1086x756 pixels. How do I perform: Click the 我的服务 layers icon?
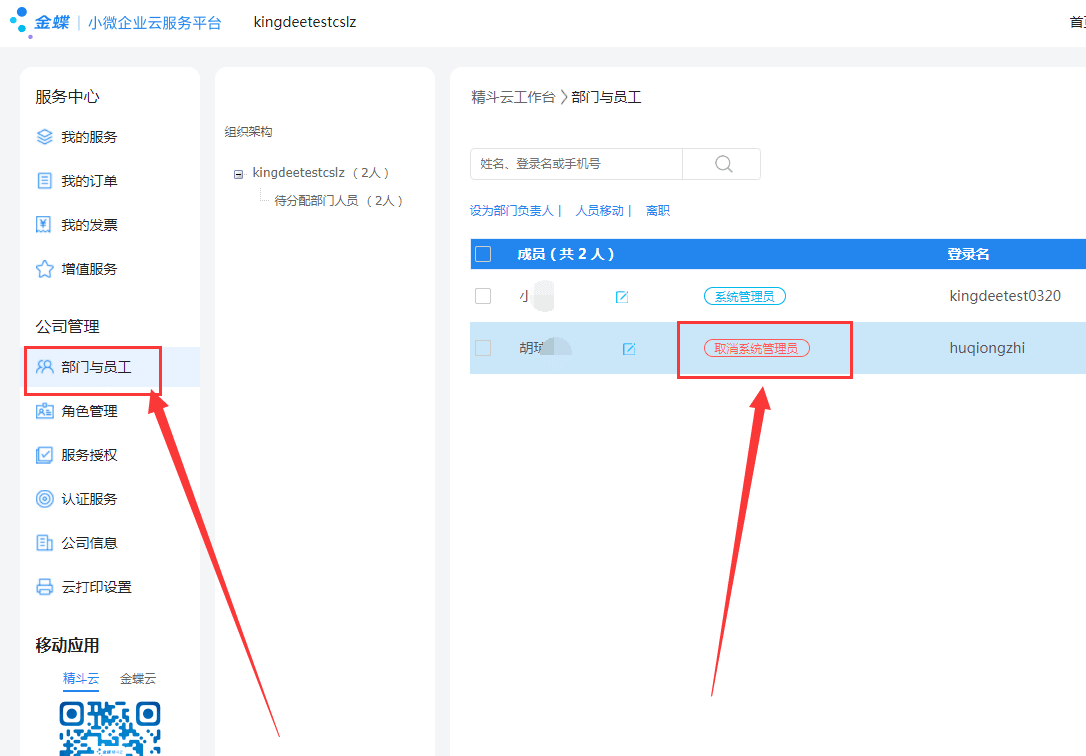pos(44,137)
